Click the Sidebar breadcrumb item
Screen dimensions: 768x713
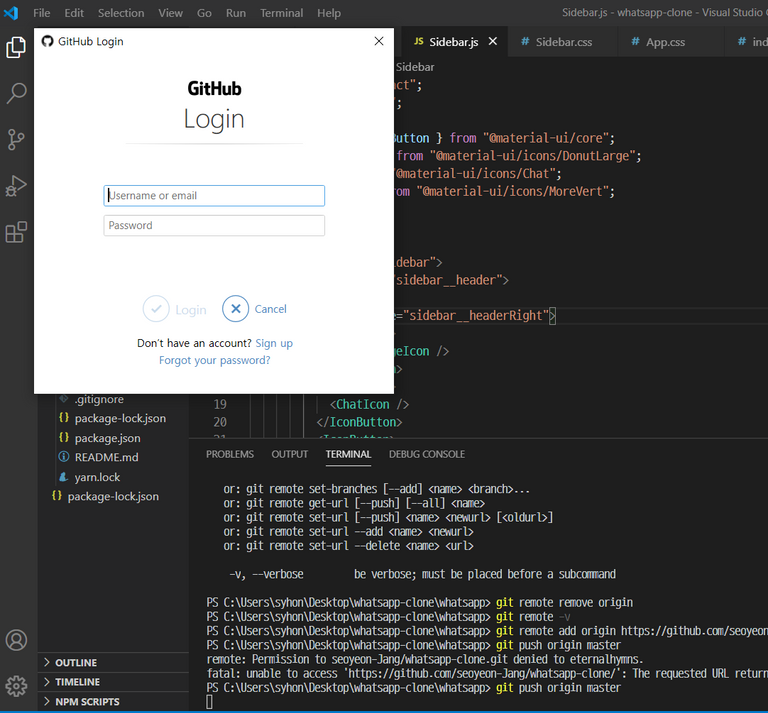(x=414, y=67)
